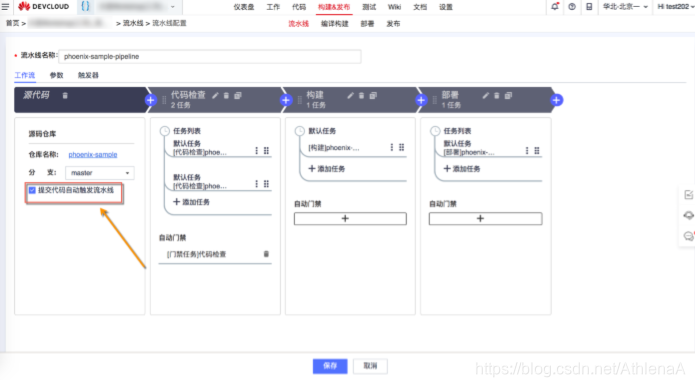Edit the 构建 stage with pencil icon
The image size is (695, 387).
pyautogui.click(x=351, y=95)
